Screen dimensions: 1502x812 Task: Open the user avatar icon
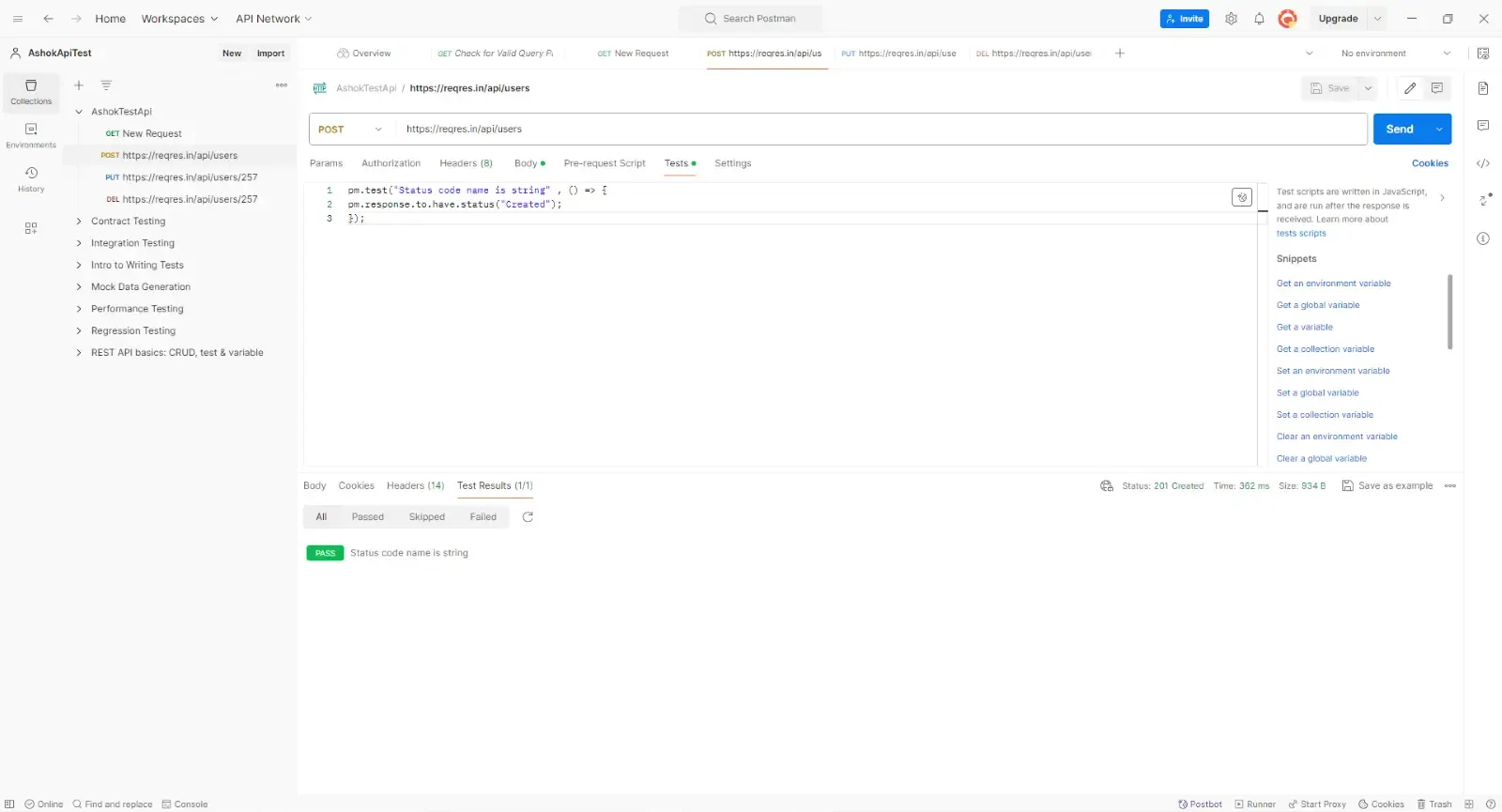pos(1288,19)
